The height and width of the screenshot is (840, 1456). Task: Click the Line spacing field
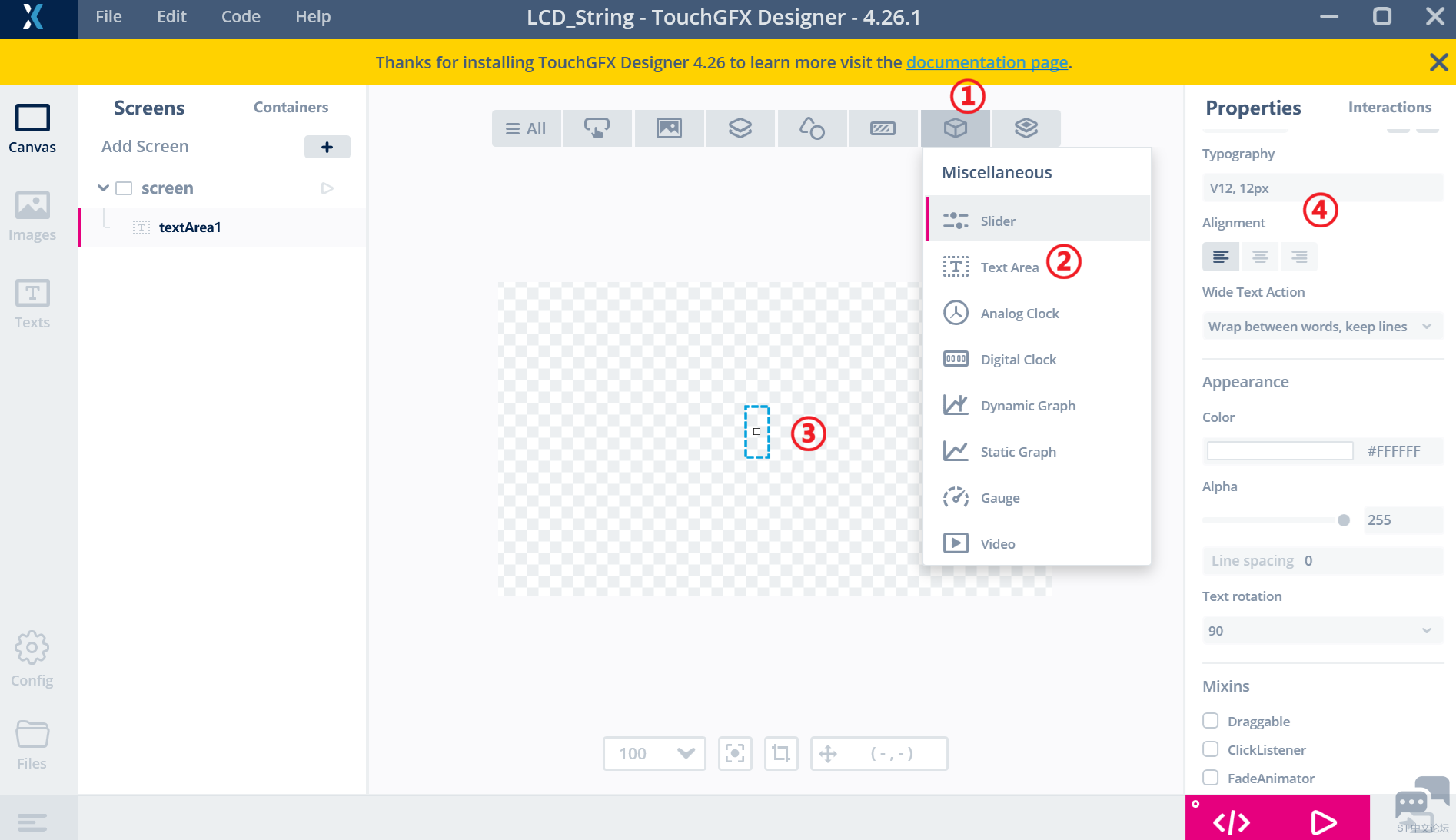pos(1322,561)
